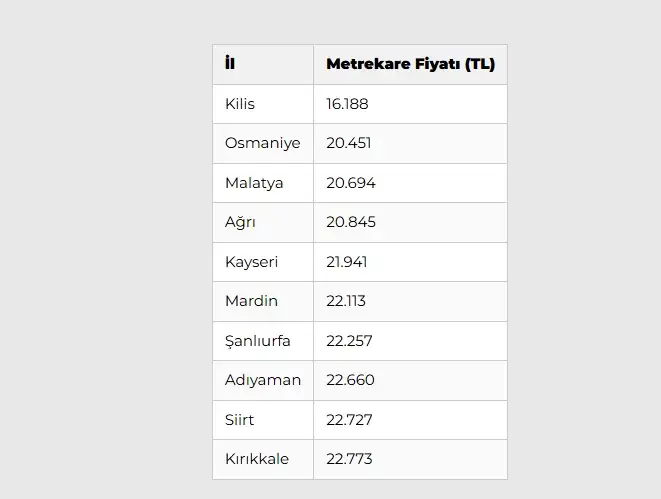
Task: Click the 22.257 price value
Action: coord(349,341)
